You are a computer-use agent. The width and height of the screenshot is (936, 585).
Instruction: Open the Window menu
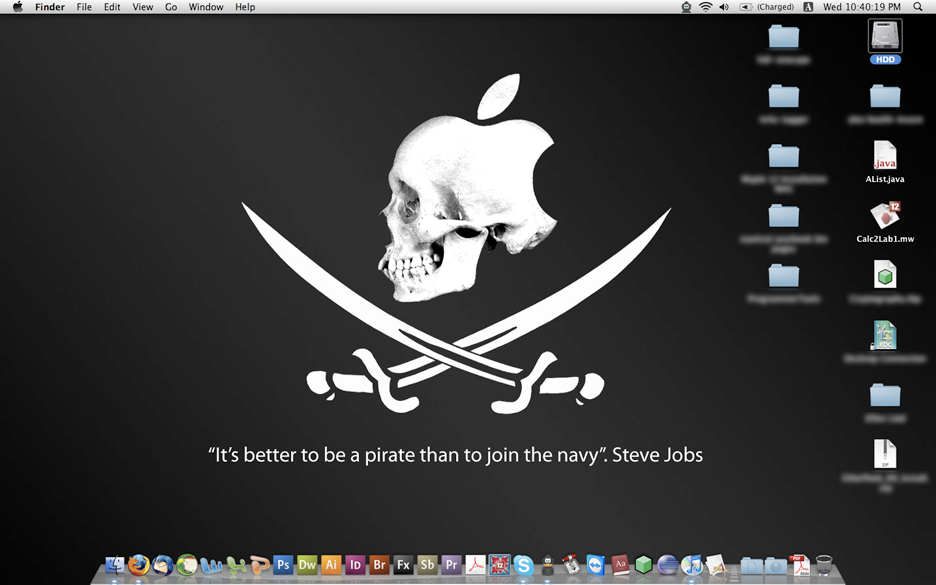coord(206,7)
